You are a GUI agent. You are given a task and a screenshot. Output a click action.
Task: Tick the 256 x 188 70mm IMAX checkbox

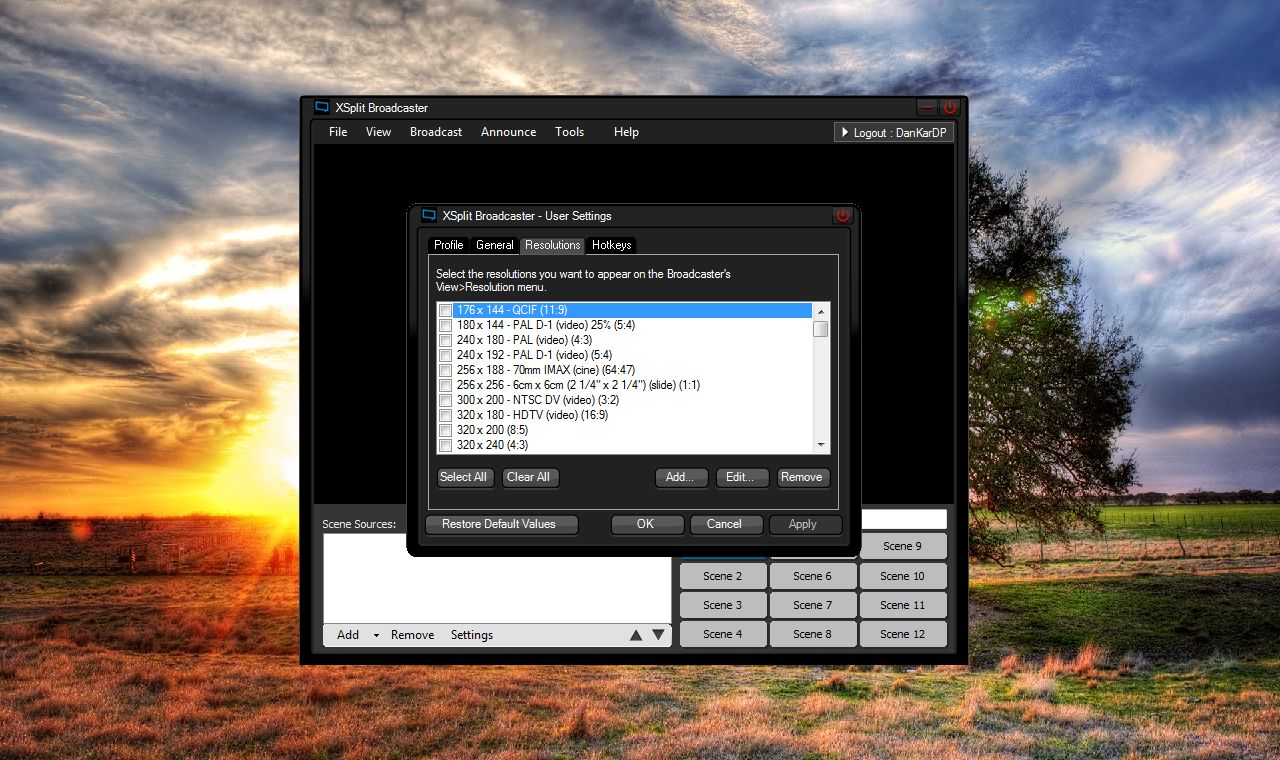click(445, 371)
